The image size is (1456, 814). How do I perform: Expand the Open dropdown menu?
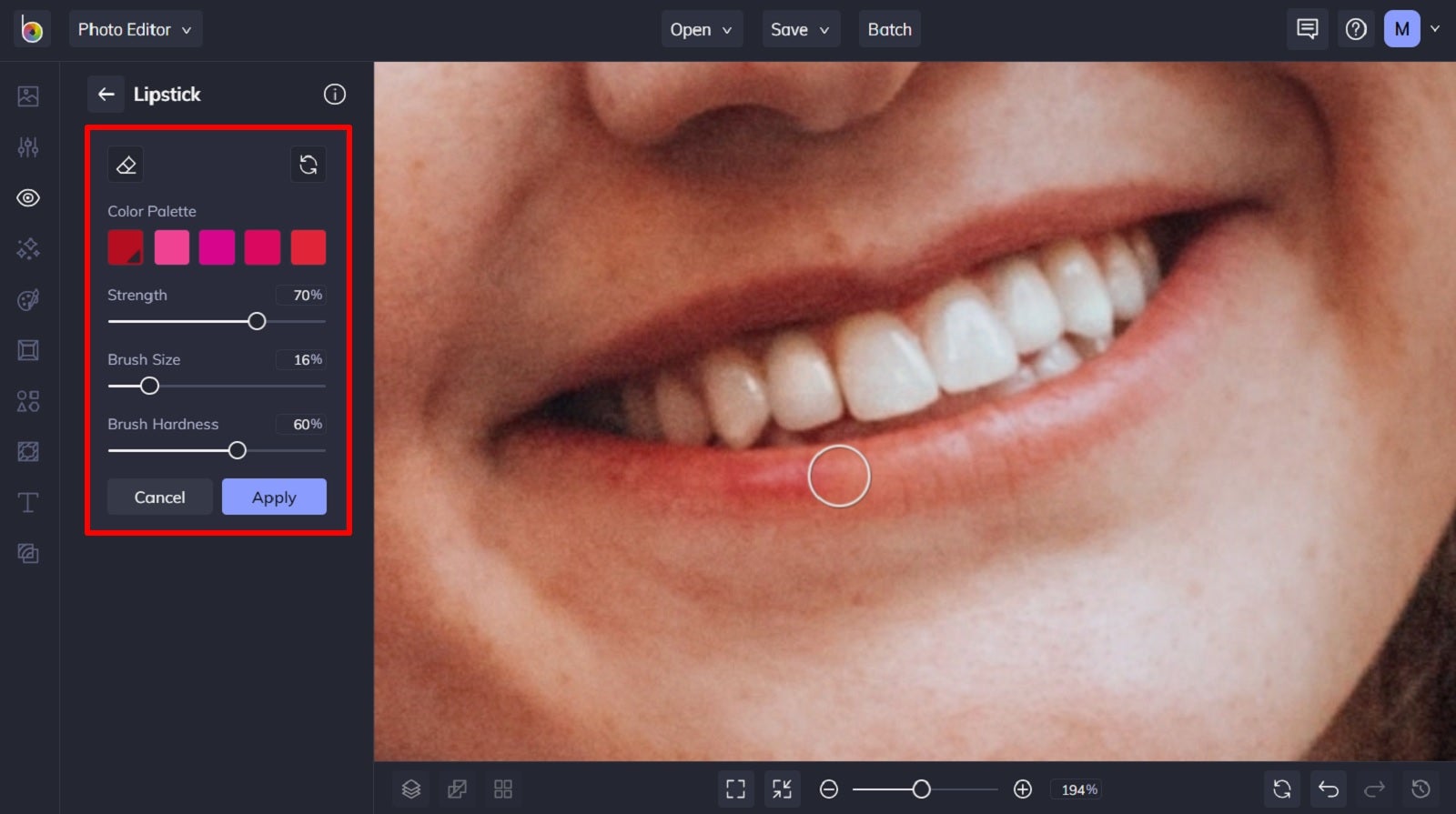(x=702, y=29)
